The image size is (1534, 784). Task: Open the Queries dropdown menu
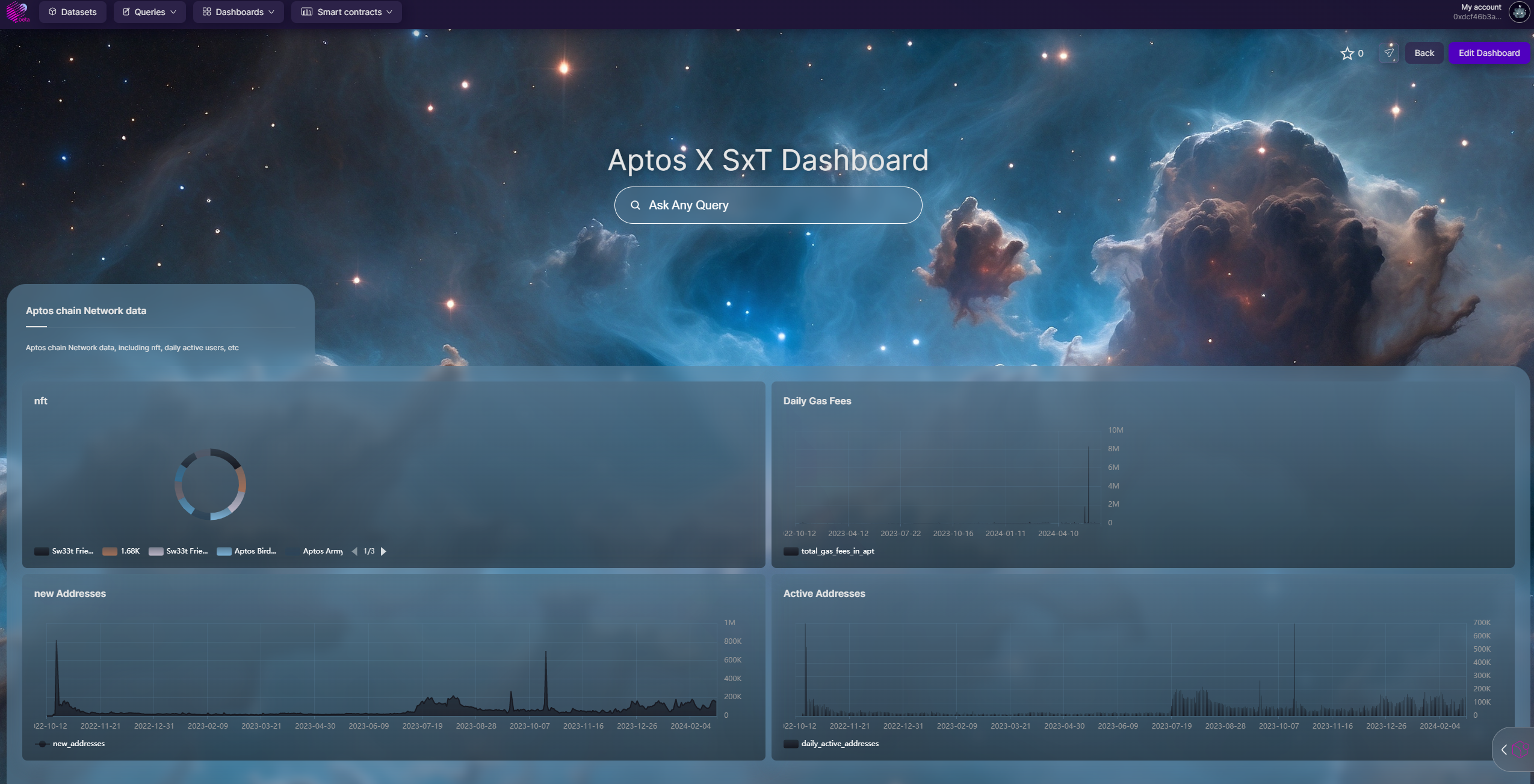(x=149, y=12)
